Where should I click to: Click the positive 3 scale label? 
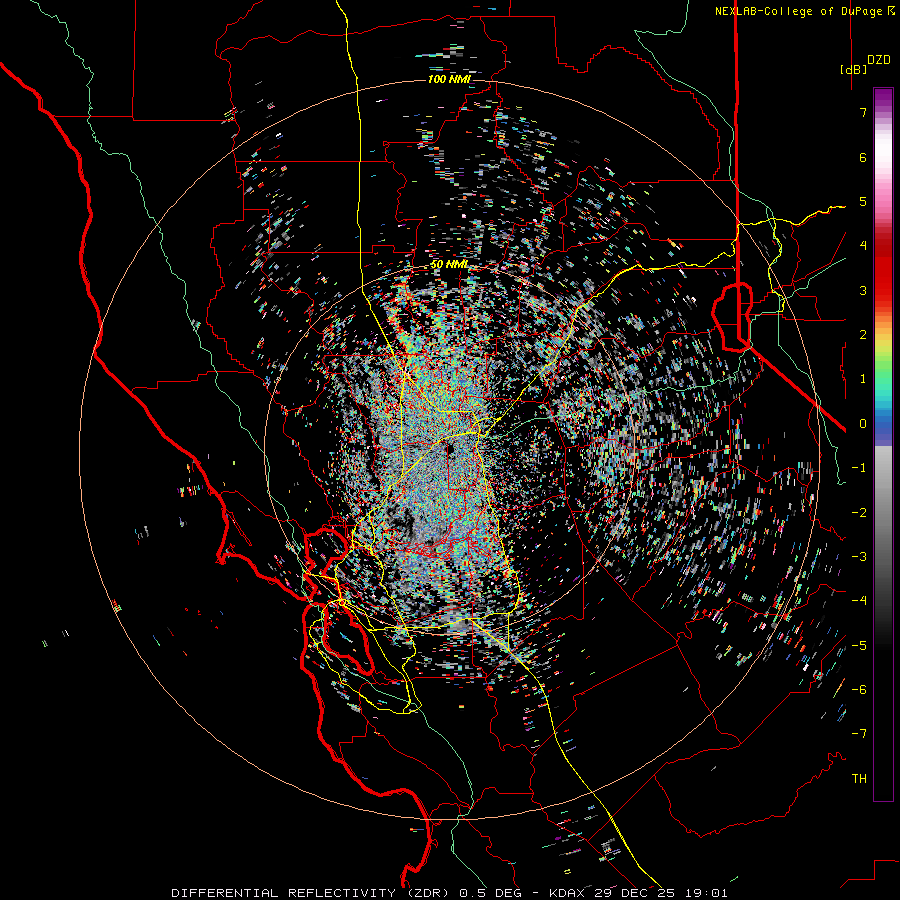point(863,290)
